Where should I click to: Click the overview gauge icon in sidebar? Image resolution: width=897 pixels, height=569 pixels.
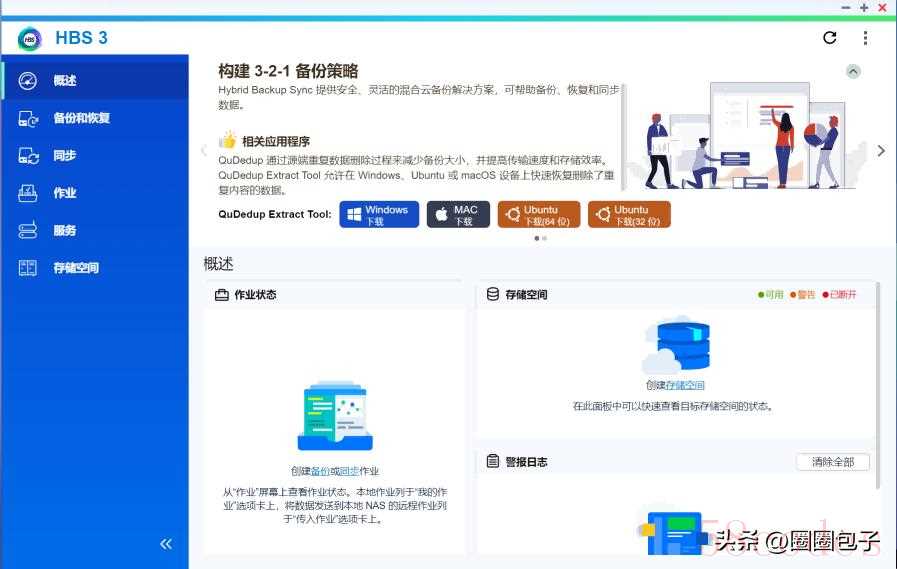27,81
